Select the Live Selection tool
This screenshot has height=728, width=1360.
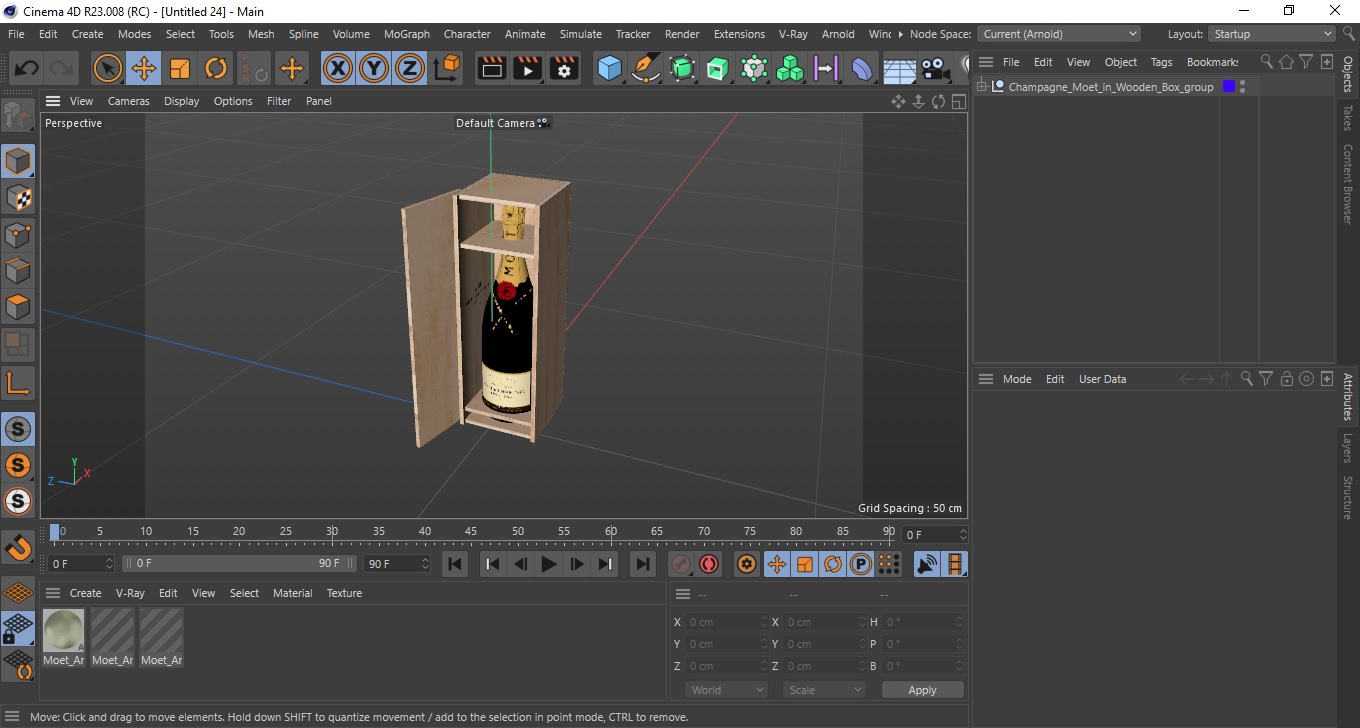point(107,69)
